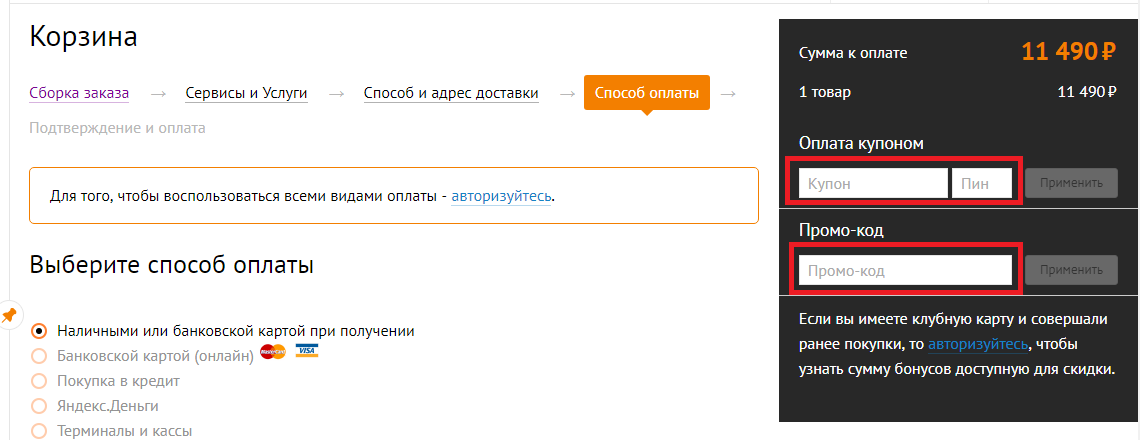Image resolution: width=1140 pixels, height=440 pixels.
Task: Select cash or card on delivery option
Action: coord(39,330)
